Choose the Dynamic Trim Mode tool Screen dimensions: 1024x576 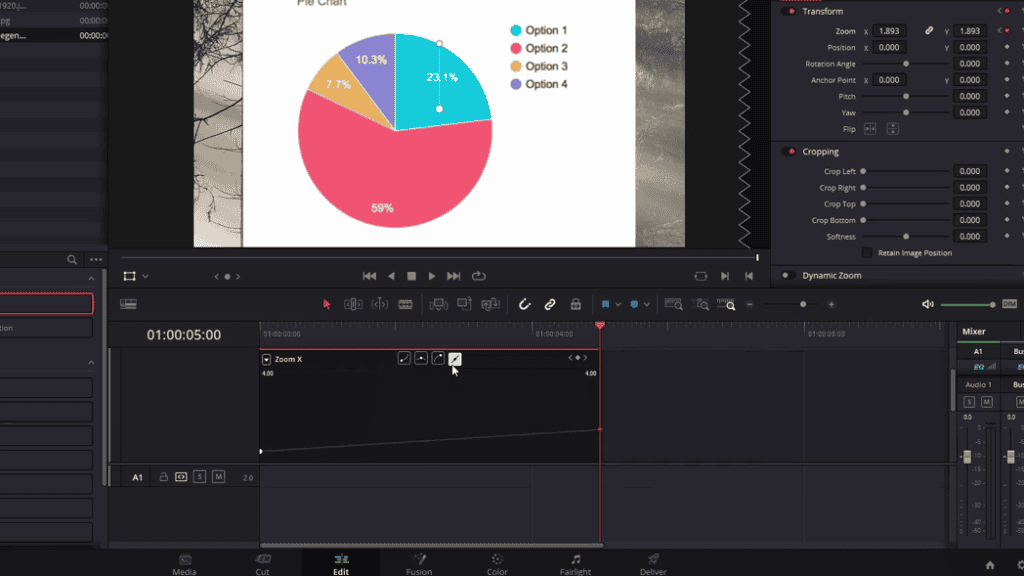coord(379,304)
